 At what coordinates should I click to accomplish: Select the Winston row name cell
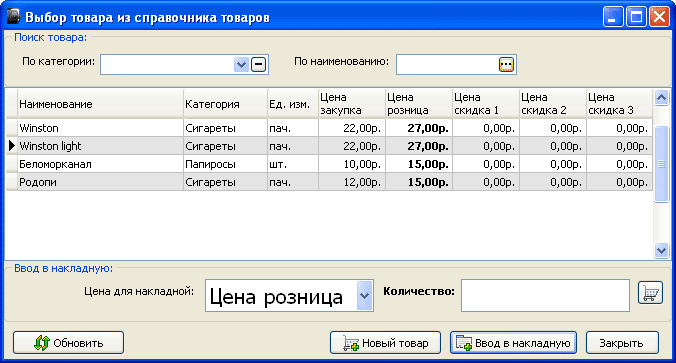pyautogui.click(x=100, y=128)
